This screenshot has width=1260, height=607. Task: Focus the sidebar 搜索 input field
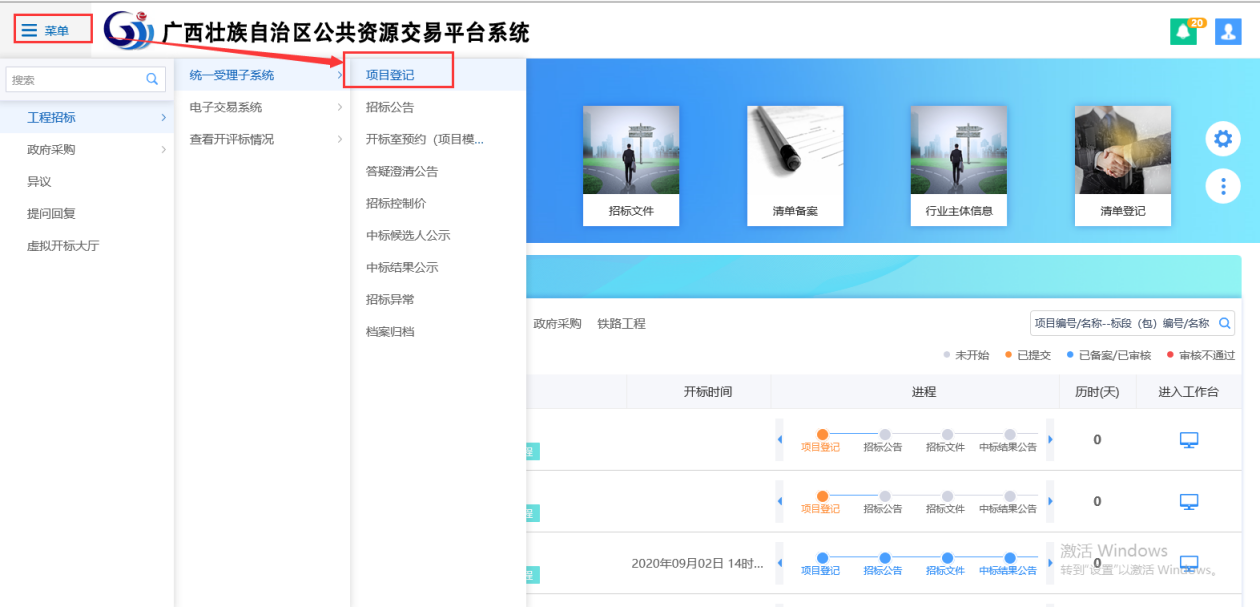point(75,80)
